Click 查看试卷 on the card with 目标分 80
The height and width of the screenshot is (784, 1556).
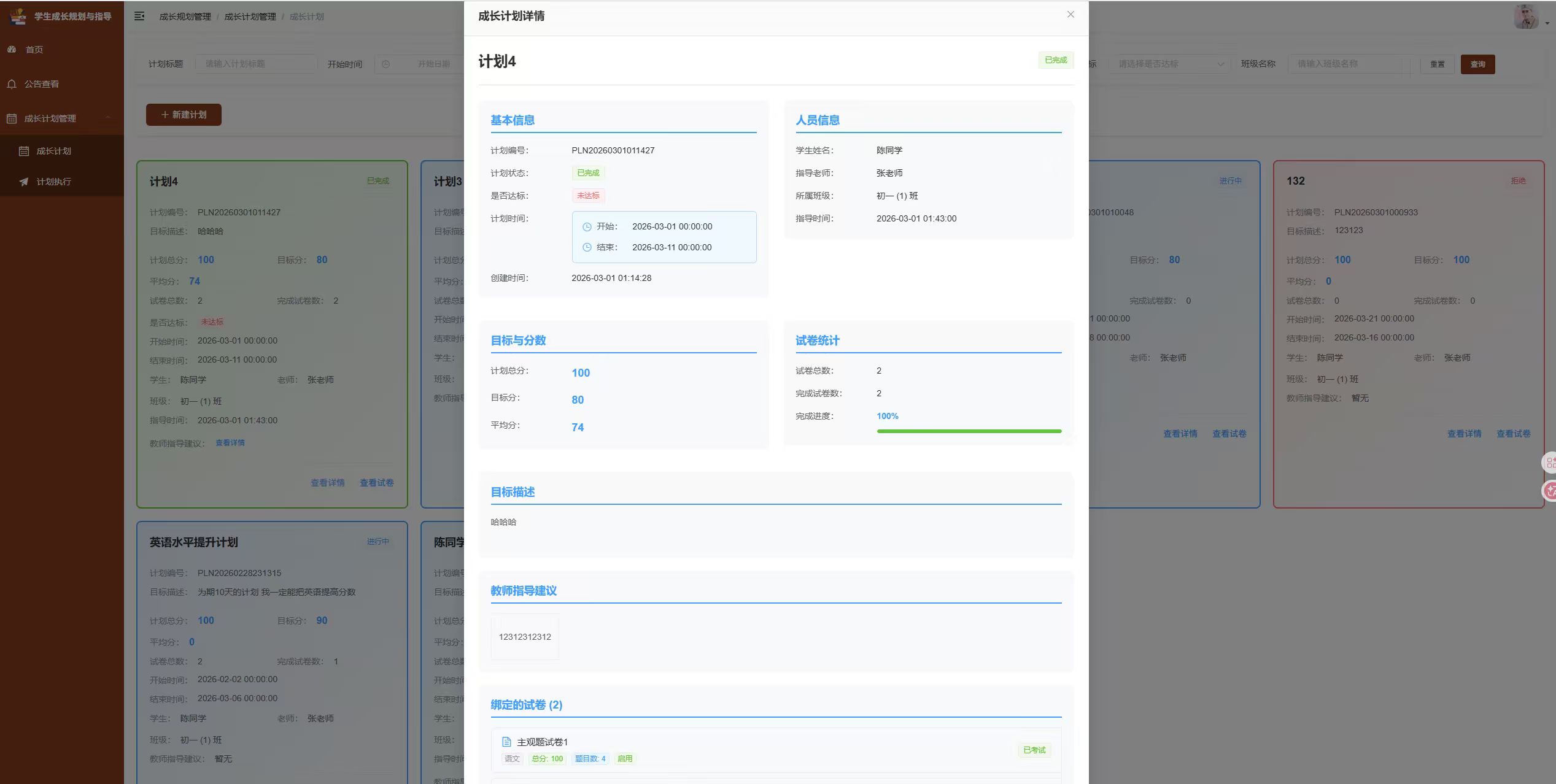click(x=1229, y=434)
